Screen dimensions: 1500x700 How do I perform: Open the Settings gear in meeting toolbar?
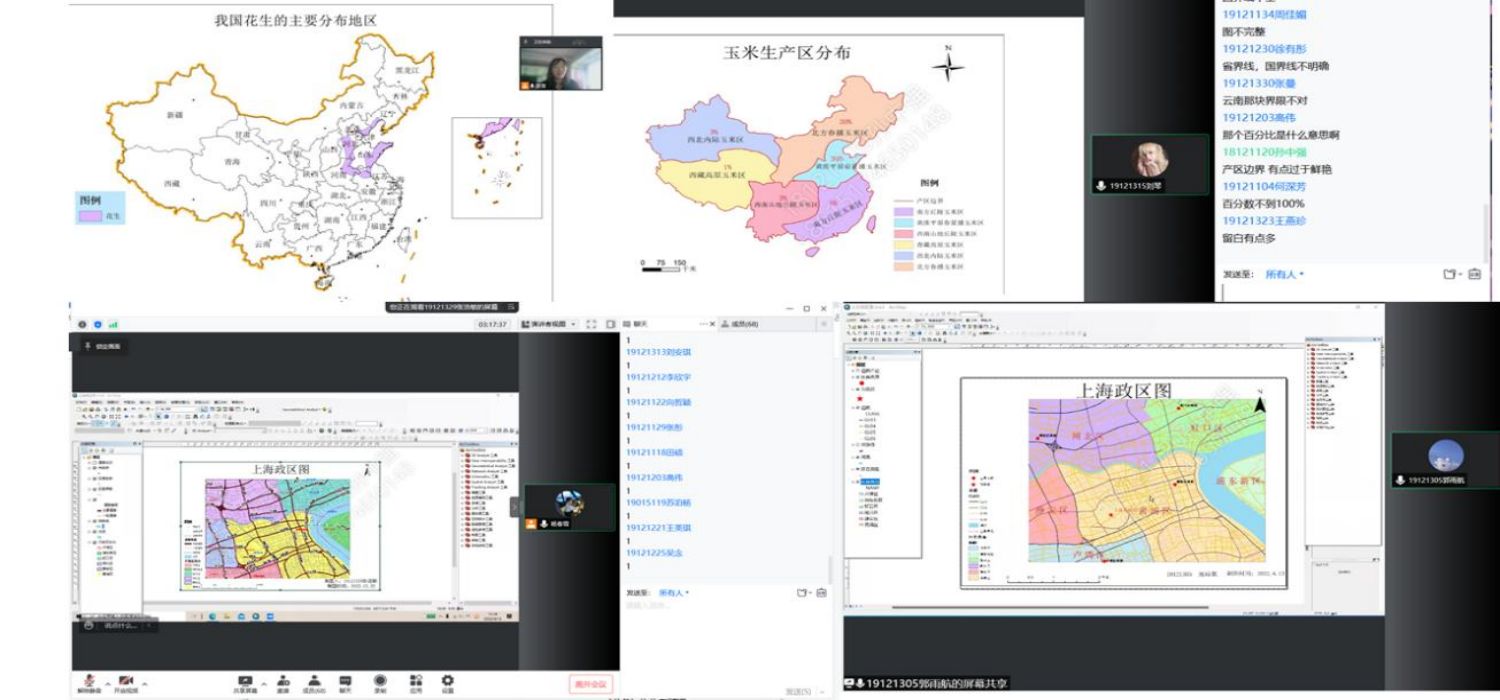click(x=447, y=680)
